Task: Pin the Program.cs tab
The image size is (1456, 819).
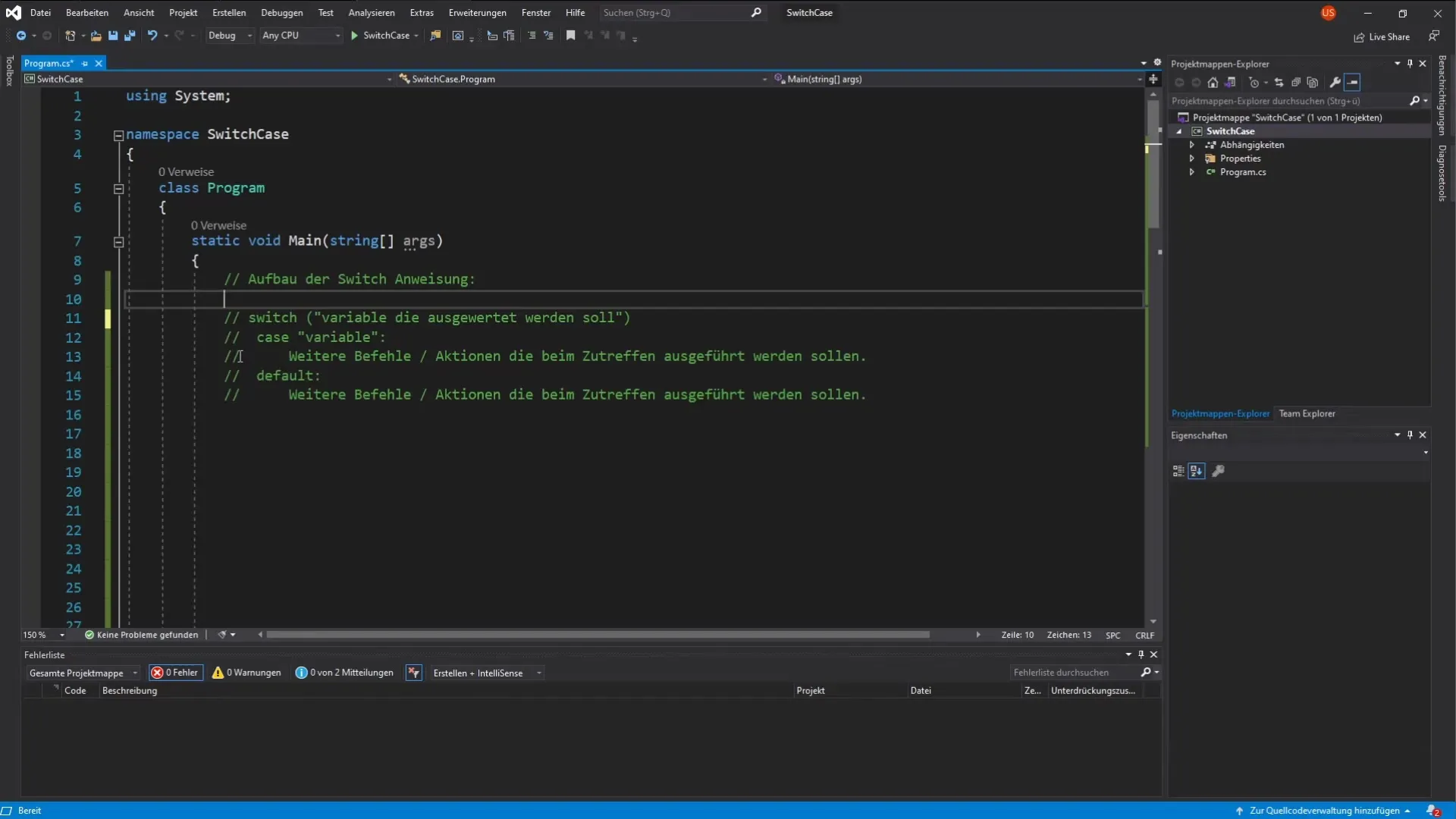Action: 85,64
